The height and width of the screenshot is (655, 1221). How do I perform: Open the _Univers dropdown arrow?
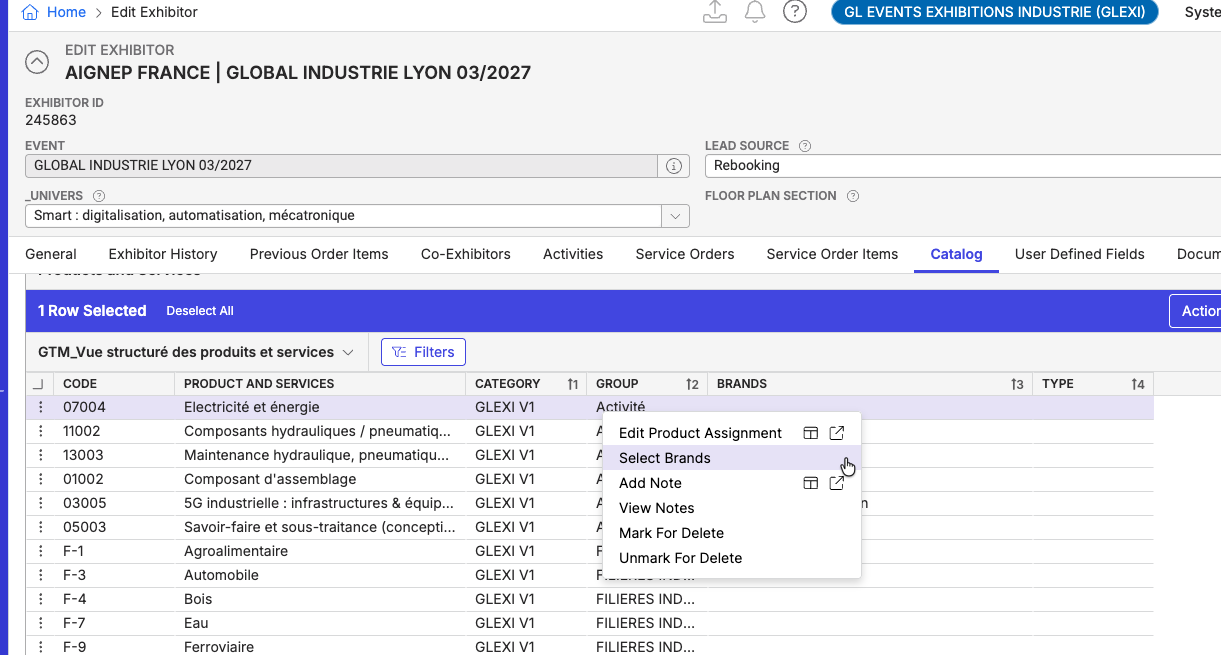click(x=675, y=216)
